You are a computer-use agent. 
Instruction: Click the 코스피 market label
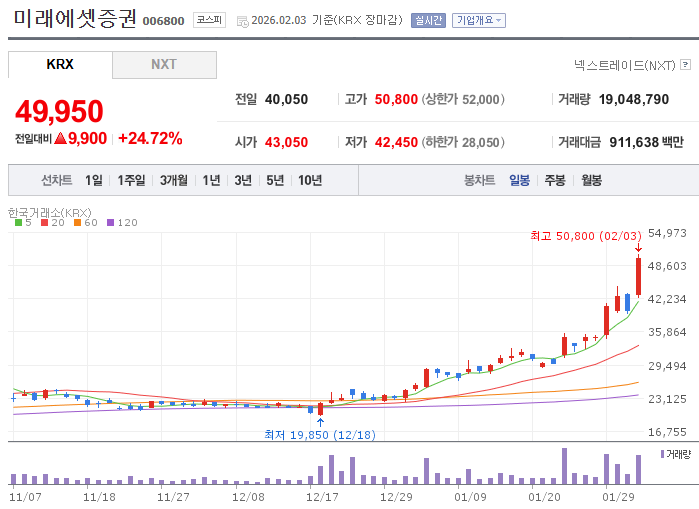pyautogui.click(x=209, y=20)
